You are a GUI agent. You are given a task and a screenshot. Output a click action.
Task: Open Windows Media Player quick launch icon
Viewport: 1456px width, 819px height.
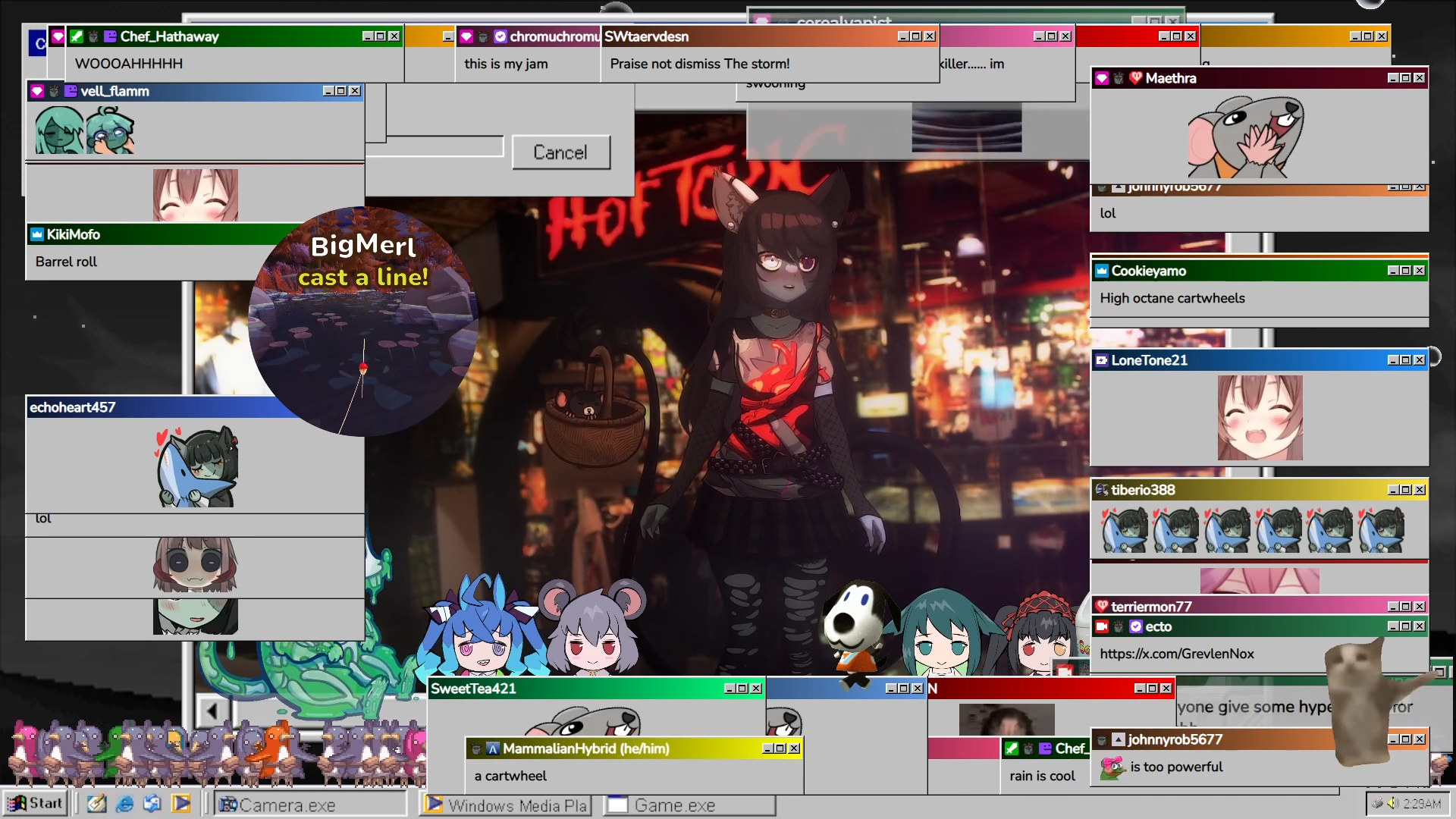point(181,804)
